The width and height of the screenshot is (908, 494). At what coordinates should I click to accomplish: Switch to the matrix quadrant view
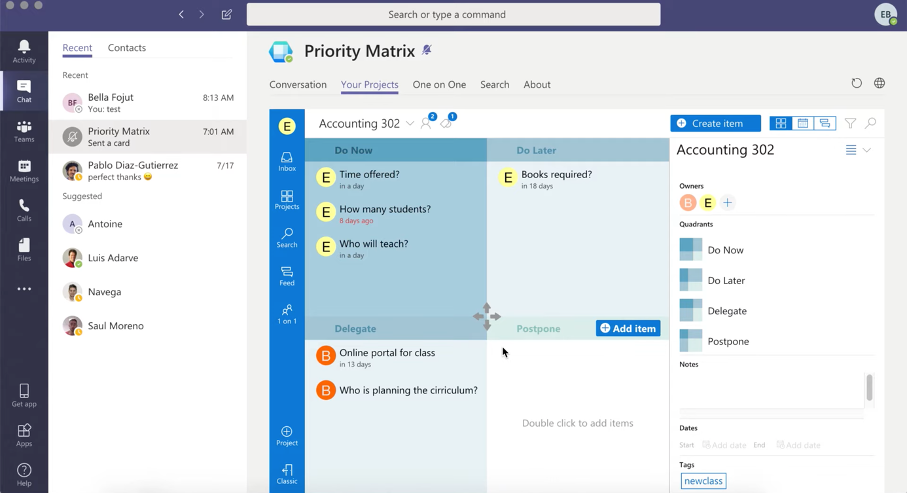[780, 123]
